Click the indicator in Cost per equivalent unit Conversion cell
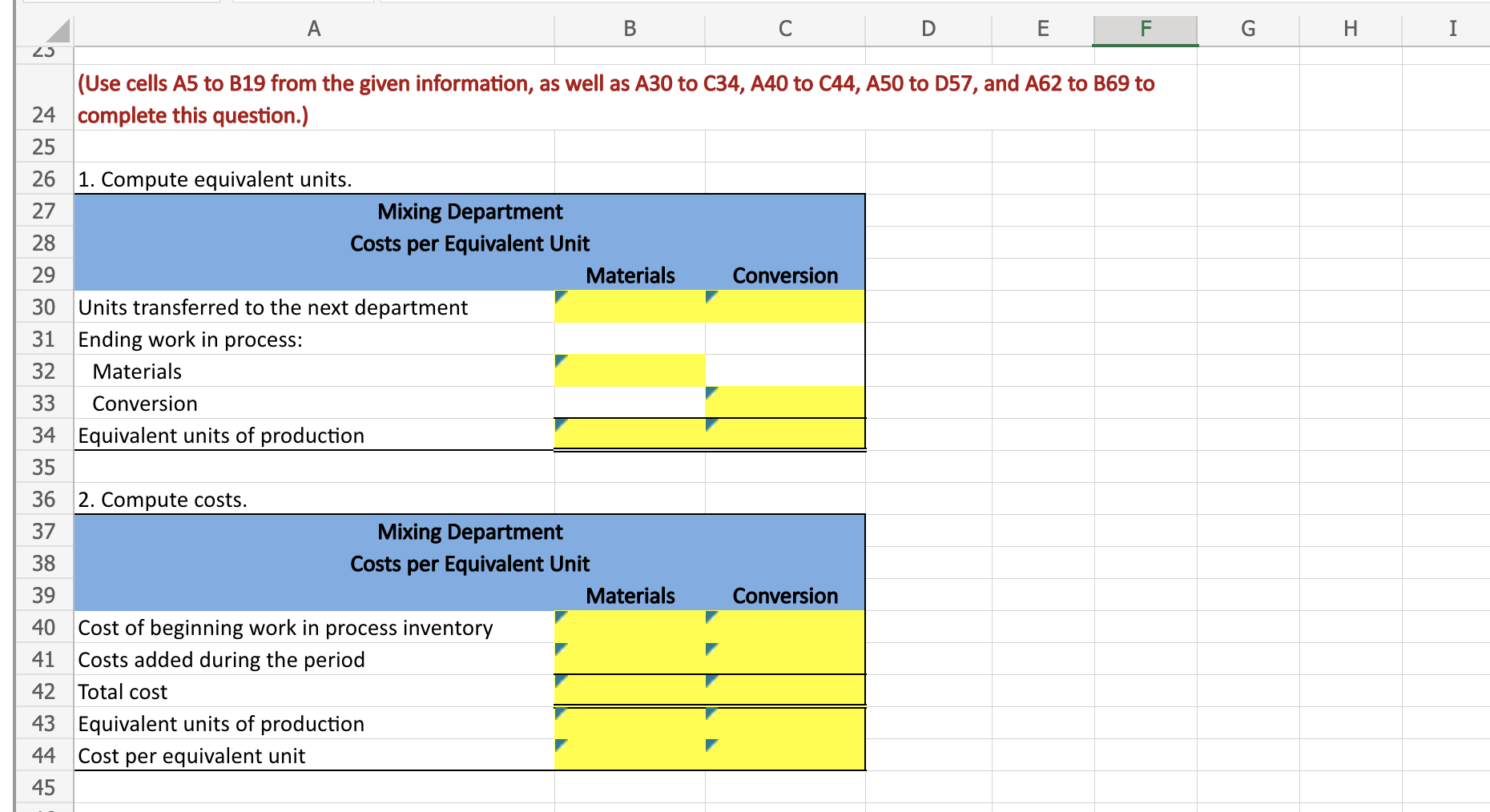The image size is (1490, 812). (711, 746)
